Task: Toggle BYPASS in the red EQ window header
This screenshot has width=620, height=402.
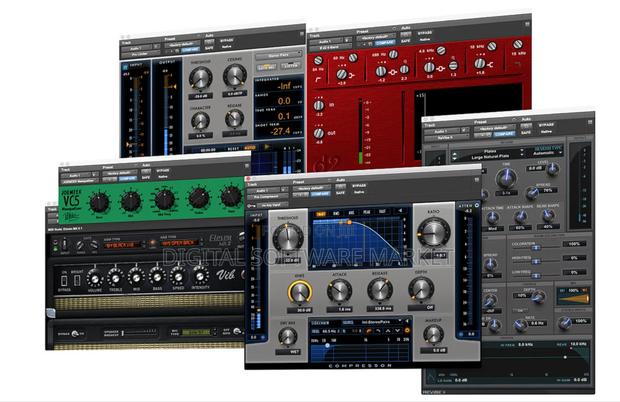Action: pos(425,32)
